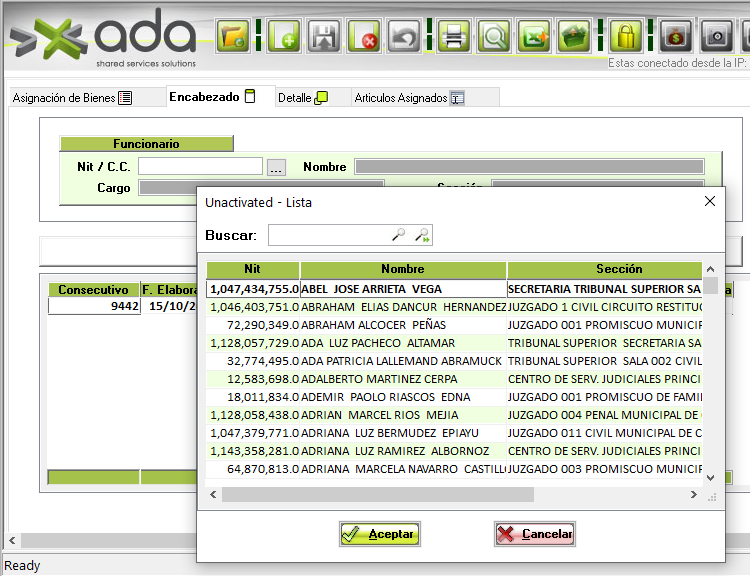Click the Buscar search input field

[328, 236]
